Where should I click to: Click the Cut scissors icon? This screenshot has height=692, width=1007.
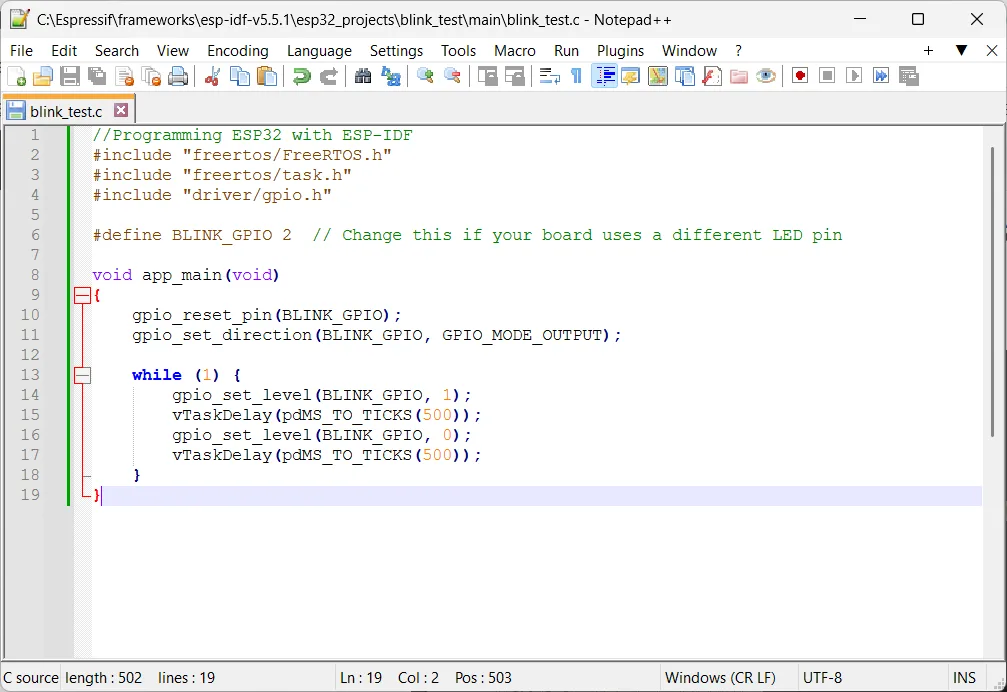(212, 76)
